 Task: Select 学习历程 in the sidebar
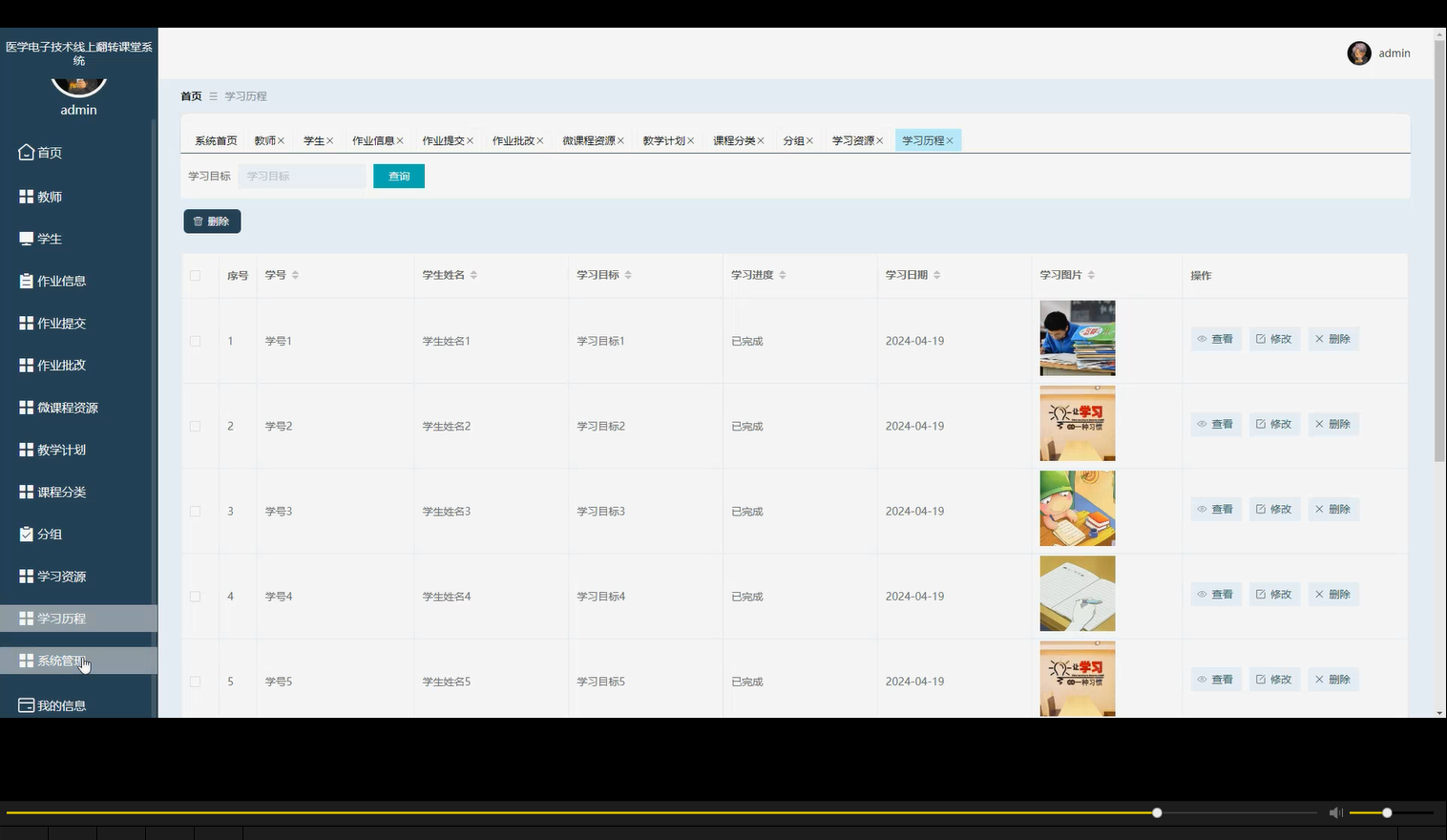tap(78, 619)
